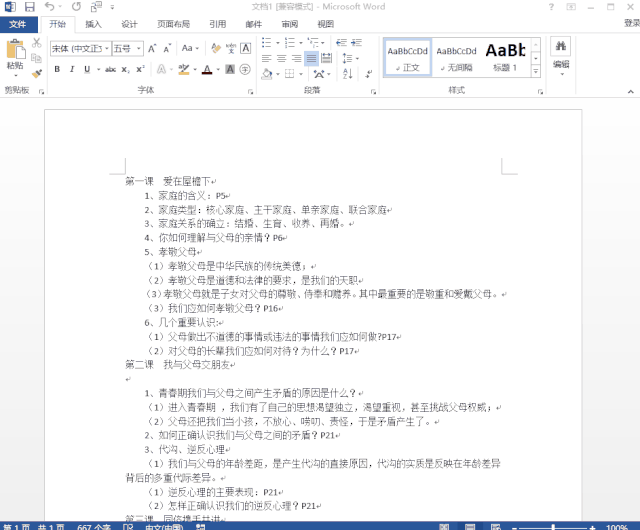Open the Change Case Aa dropdown

point(190,49)
